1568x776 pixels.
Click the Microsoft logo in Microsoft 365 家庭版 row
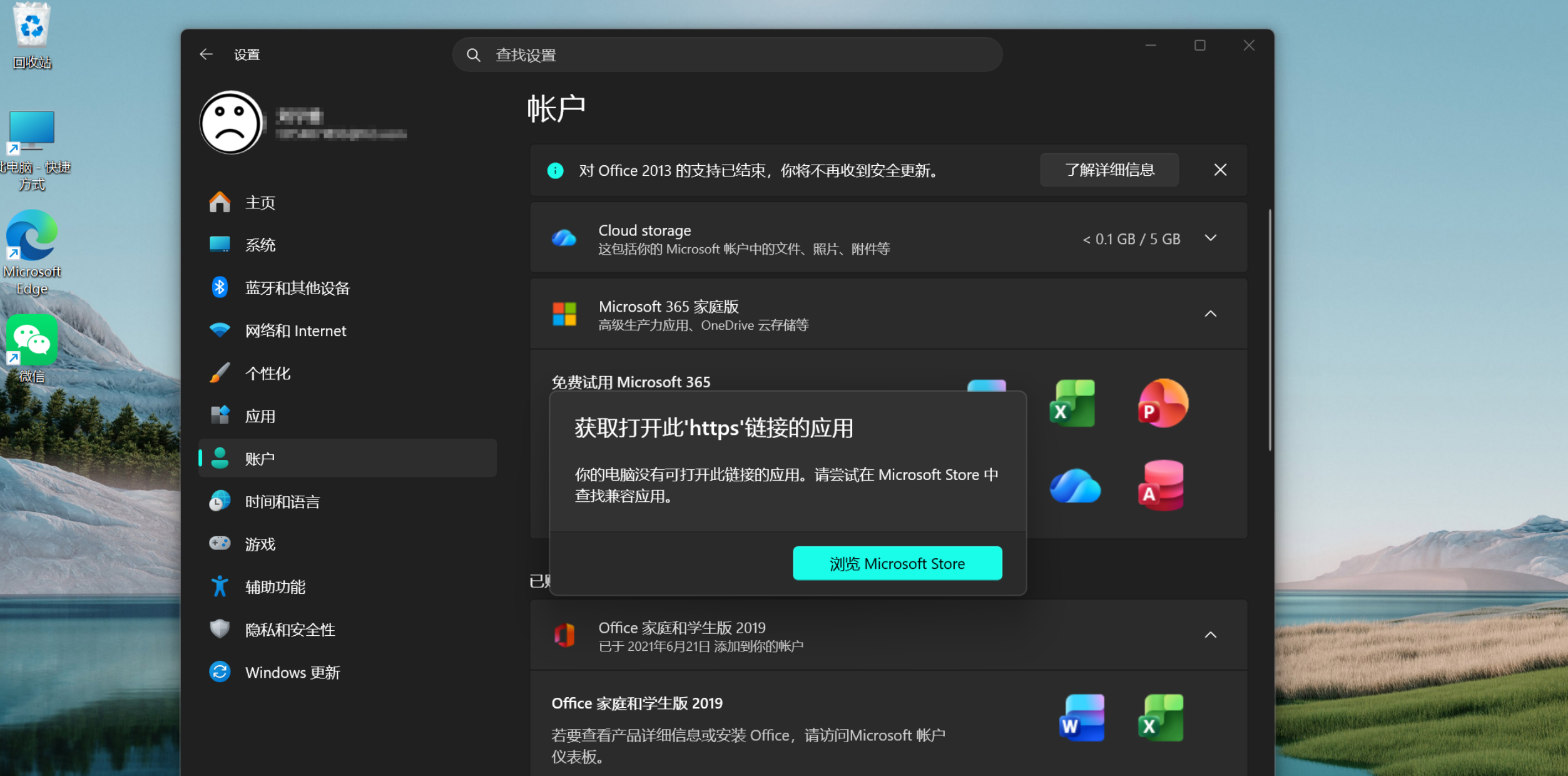pos(564,314)
